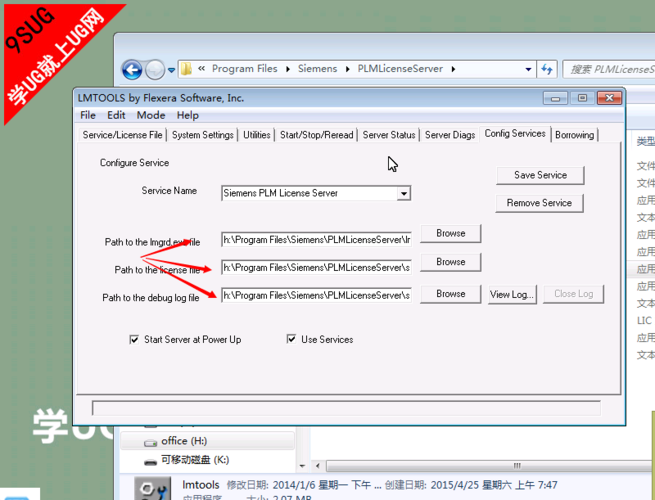Browse for the license file
This screenshot has height=500, width=655.
pos(450,262)
